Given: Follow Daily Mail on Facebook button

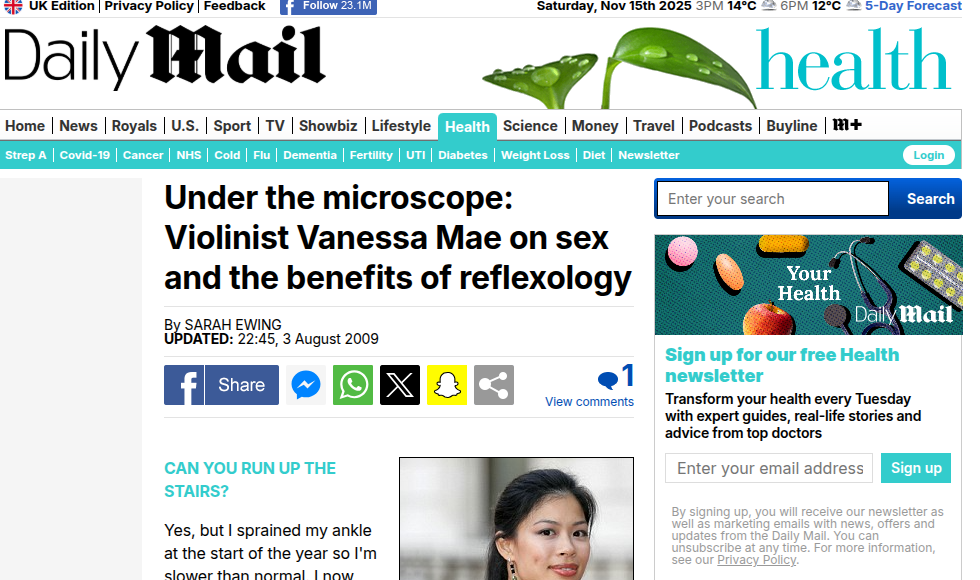Looking at the screenshot, I should (x=329, y=6).
